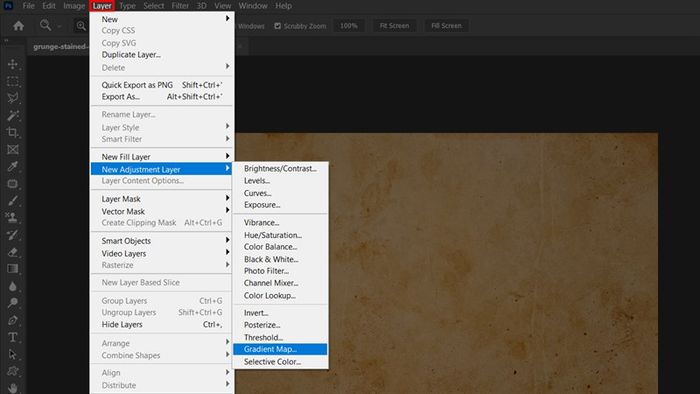Choose Export As

point(162,96)
